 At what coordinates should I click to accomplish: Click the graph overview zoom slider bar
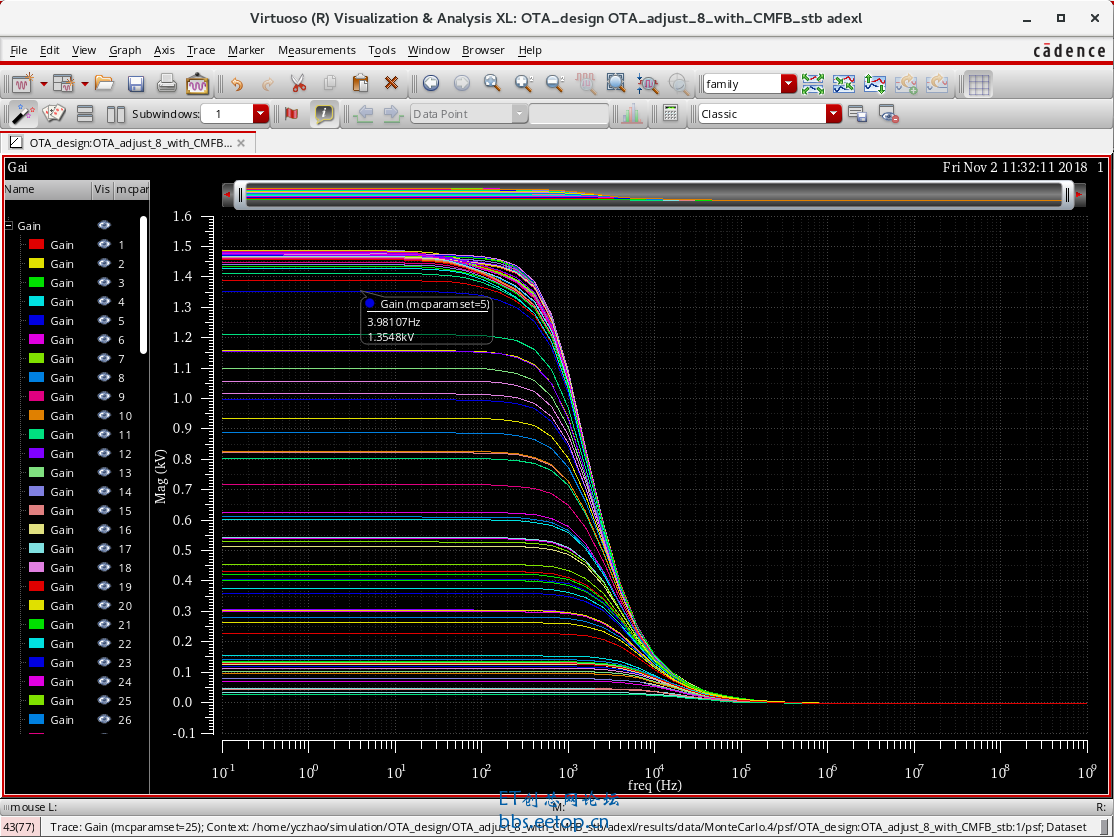click(x=654, y=194)
